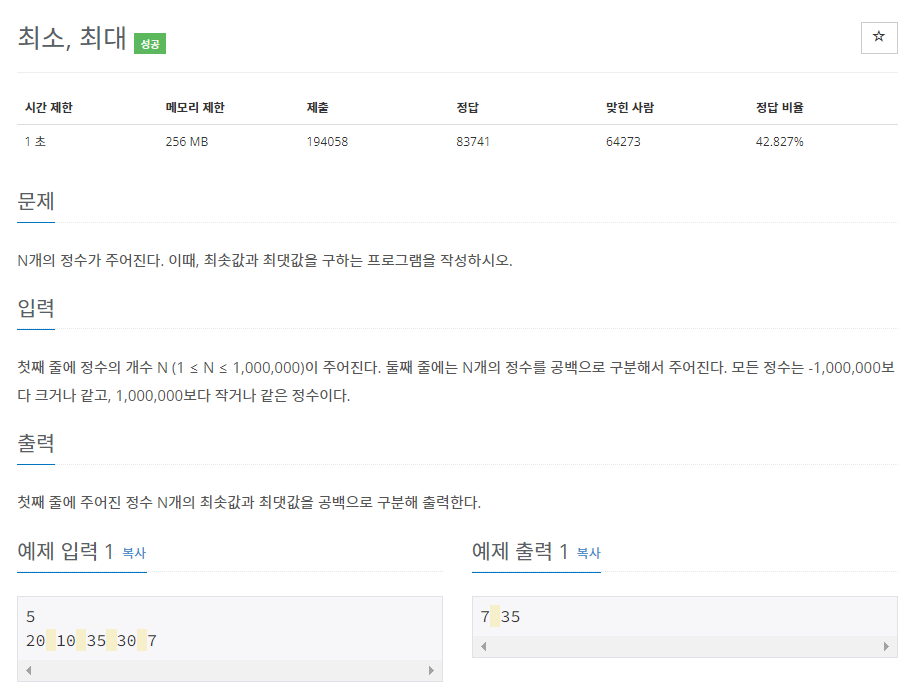Click the 예제 출력 1 heading
Viewport: 916px width, 698px height.
(520, 551)
